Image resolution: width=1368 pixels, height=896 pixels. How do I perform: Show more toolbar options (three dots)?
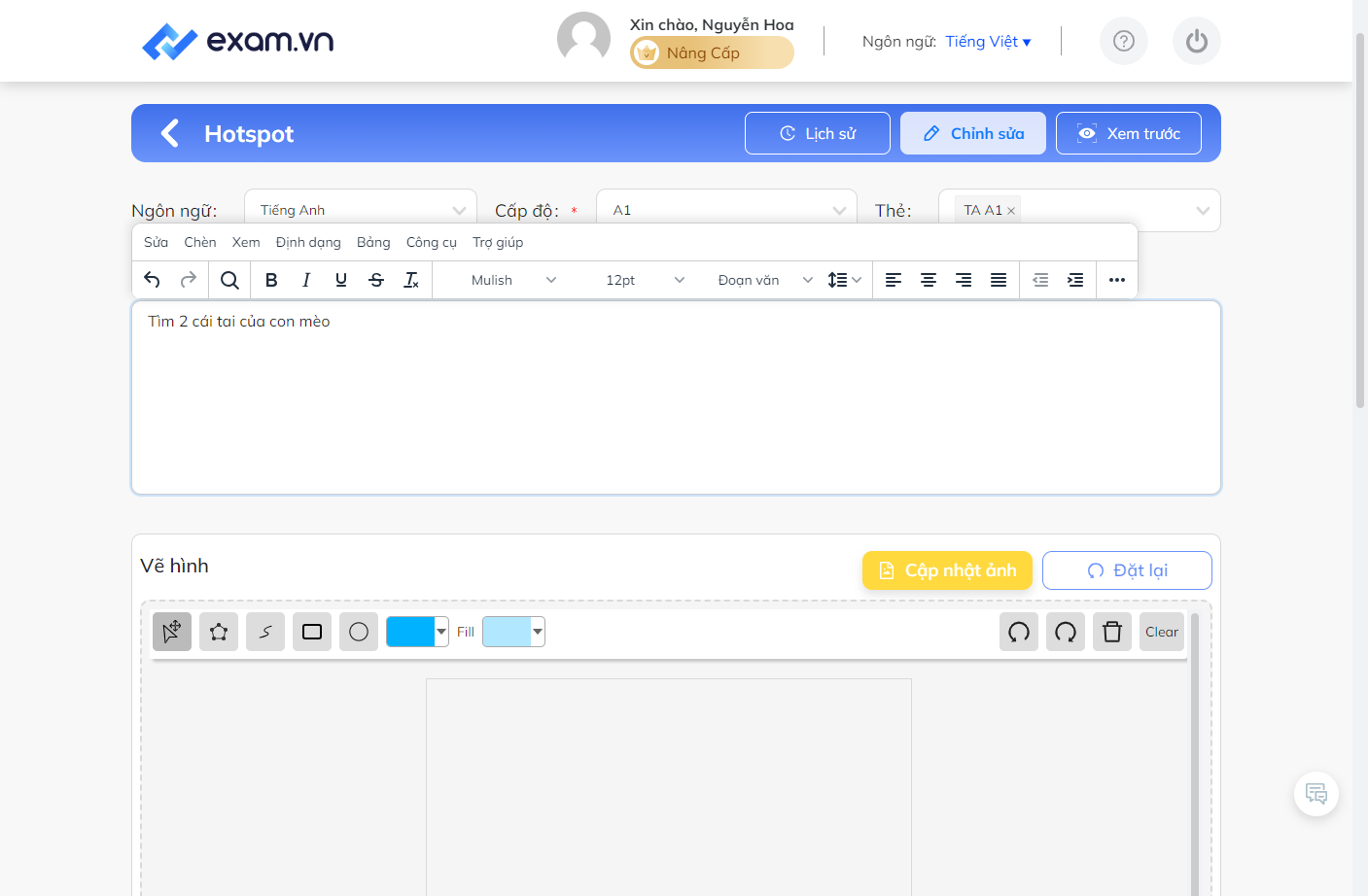point(1117,280)
